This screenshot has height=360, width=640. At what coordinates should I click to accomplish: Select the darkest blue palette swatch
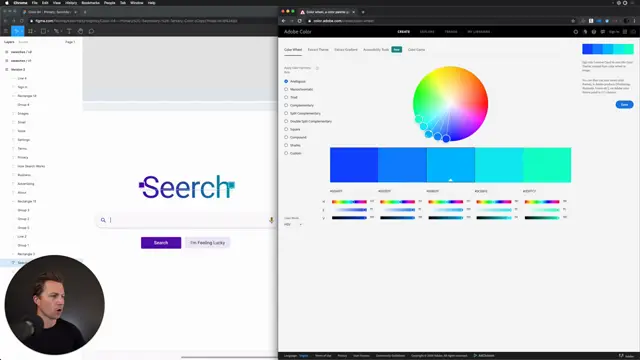[354, 165]
